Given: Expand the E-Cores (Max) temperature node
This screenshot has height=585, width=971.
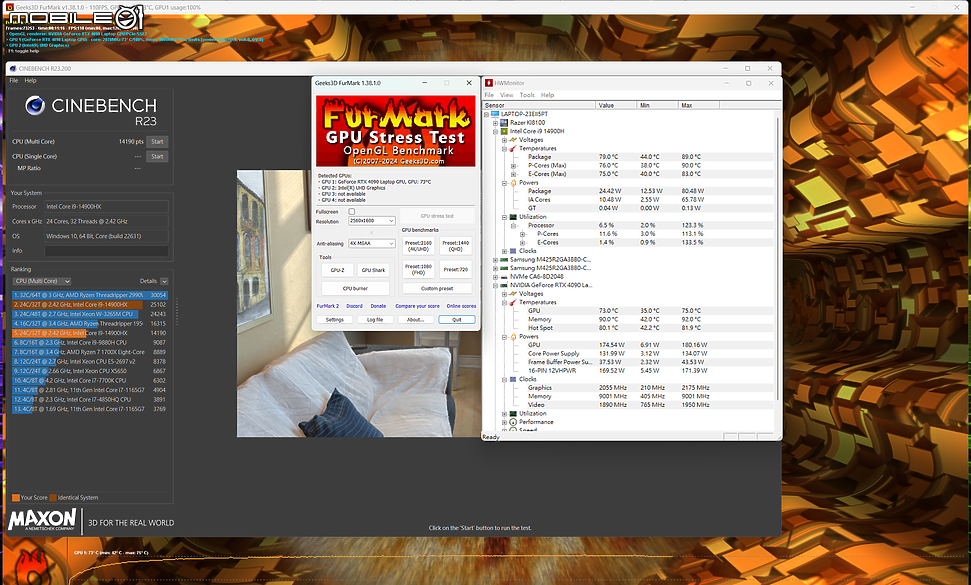Looking at the screenshot, I should coord(513,175).
